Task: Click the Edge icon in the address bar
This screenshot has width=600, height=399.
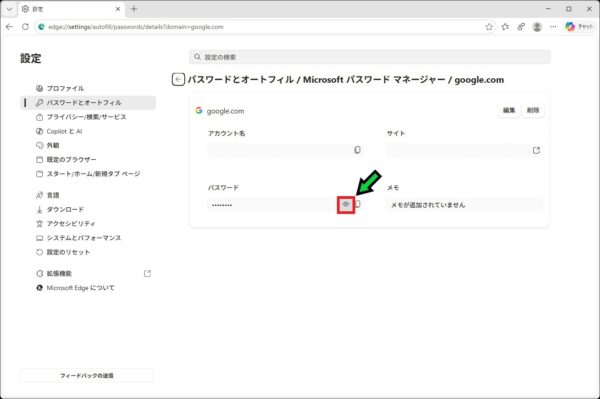Action: click(x=41, y=27)
